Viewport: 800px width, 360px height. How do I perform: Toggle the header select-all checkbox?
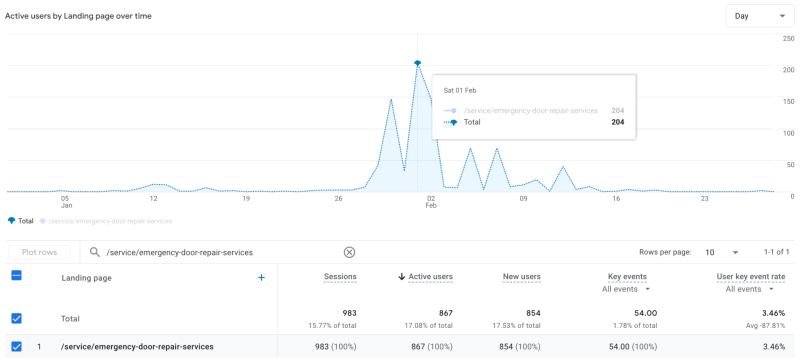(x=16, y=276)
